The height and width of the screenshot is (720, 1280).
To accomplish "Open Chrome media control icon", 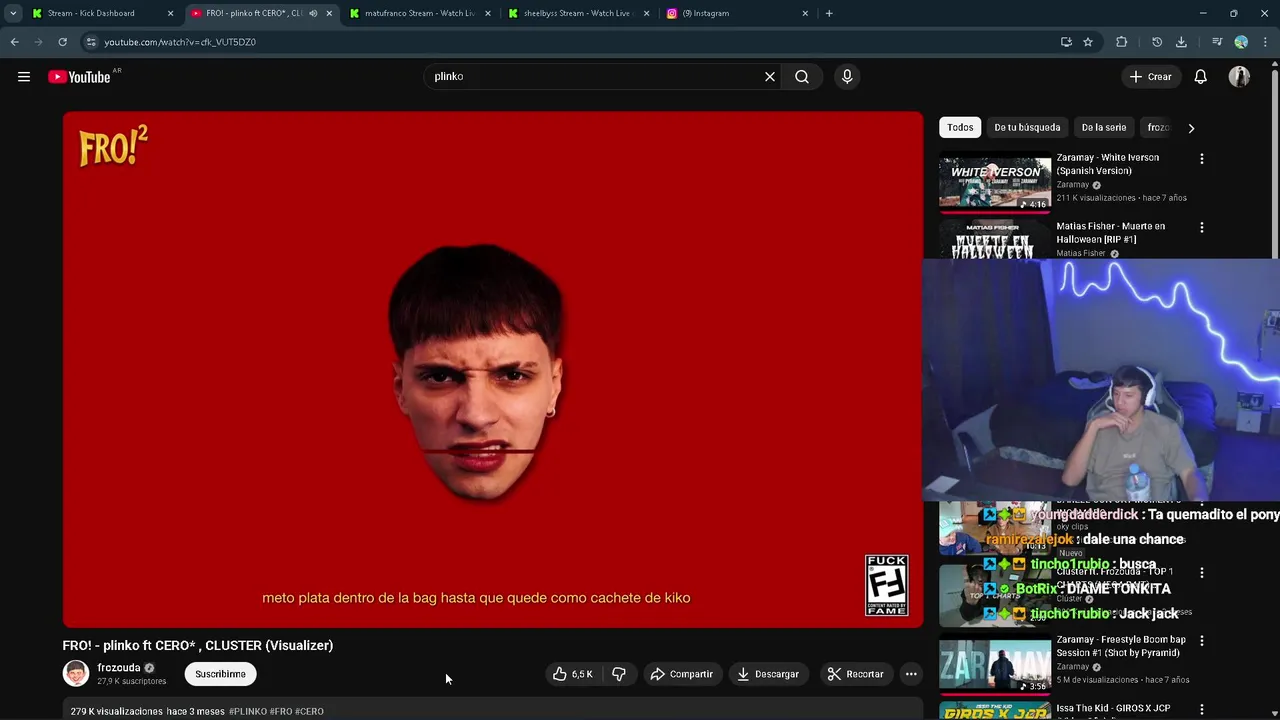I will pyautogui.click(x=1217, y=42).
